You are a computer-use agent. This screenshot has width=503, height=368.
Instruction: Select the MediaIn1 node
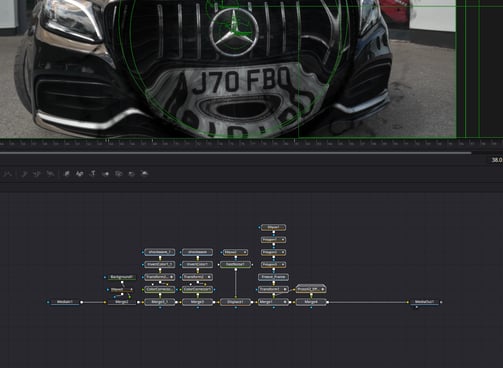click(65, 302)
